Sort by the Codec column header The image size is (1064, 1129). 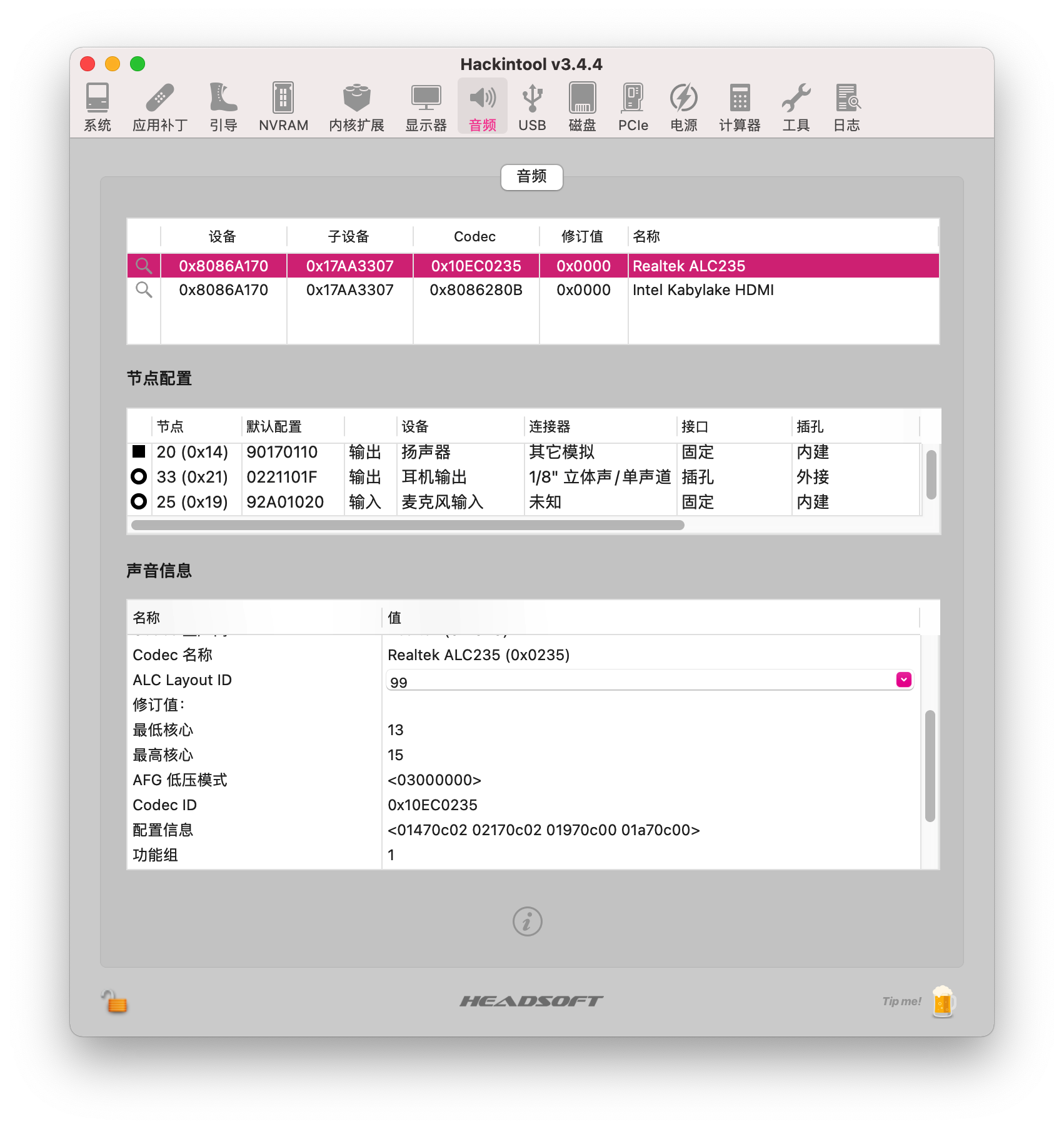[x=476, y=236]
